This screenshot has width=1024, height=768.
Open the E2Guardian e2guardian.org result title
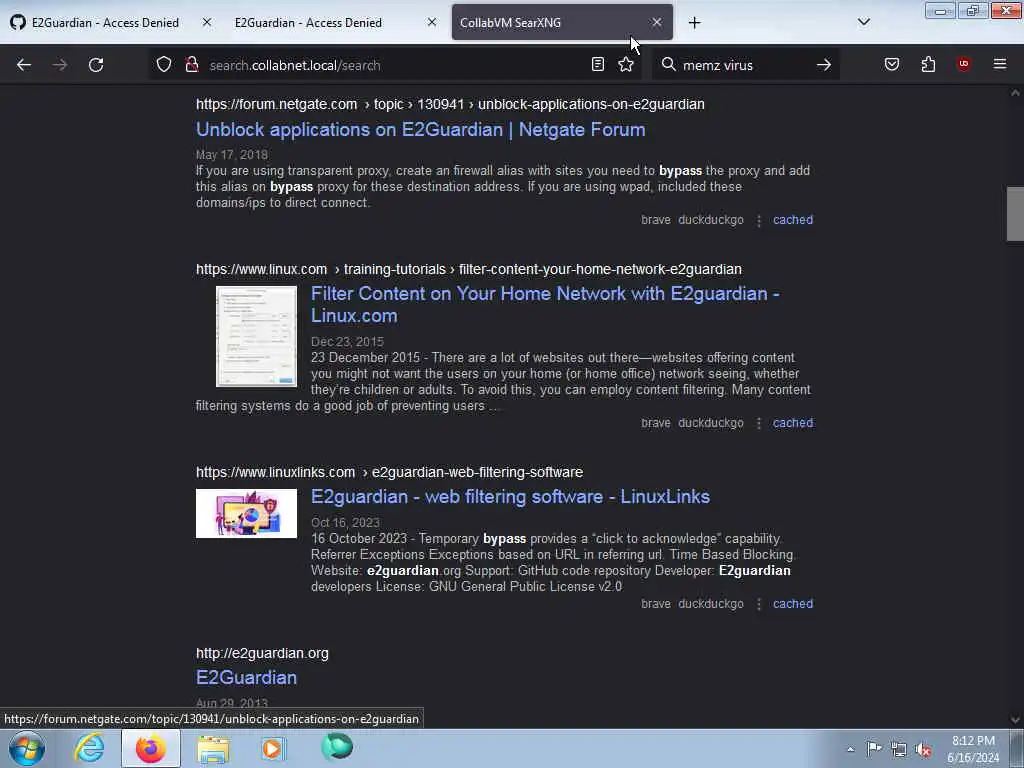point(246,677)
